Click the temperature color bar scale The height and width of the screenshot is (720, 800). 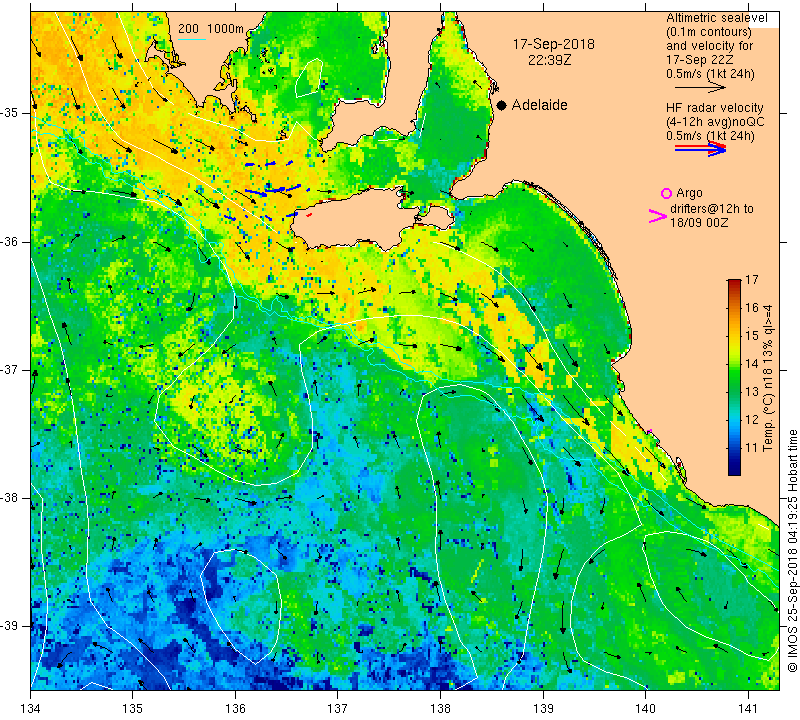click(734, 377)
